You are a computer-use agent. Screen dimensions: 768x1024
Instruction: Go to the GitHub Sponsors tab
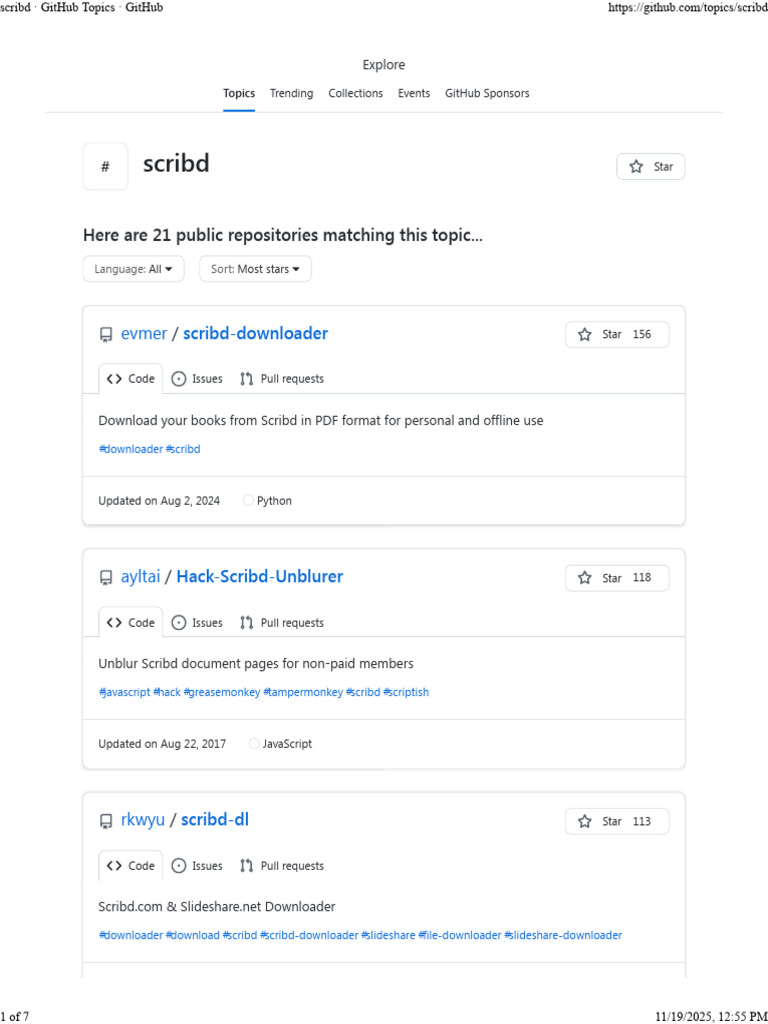pos(487,93)
